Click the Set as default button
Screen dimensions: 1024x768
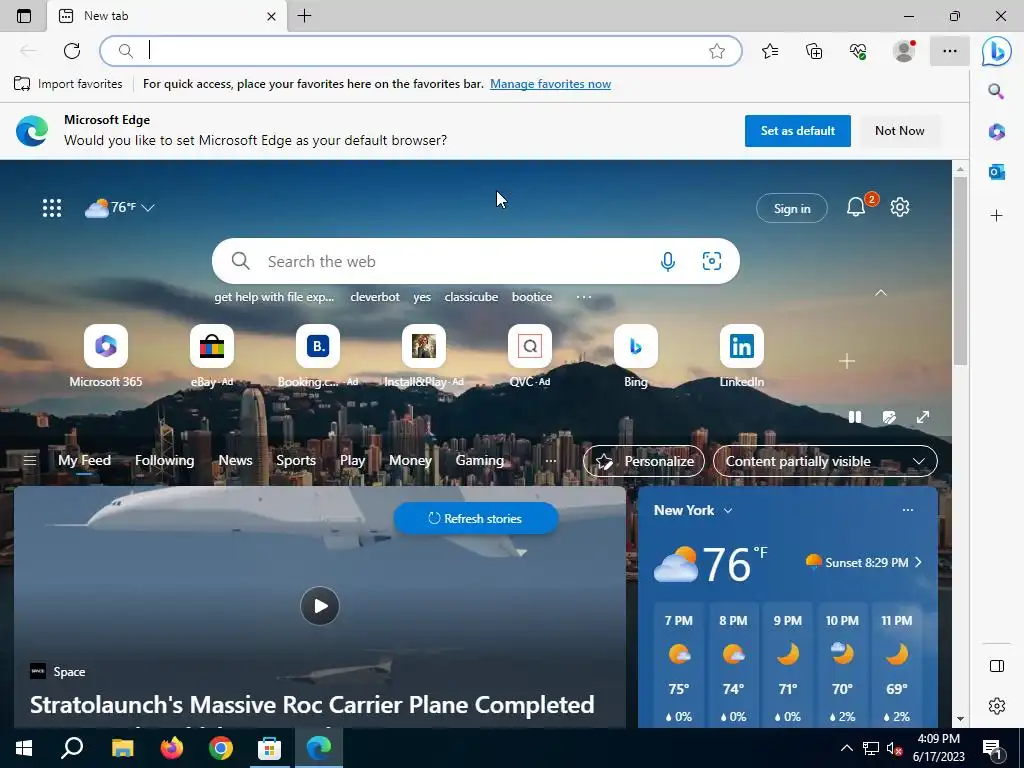(x=797, y=131)
